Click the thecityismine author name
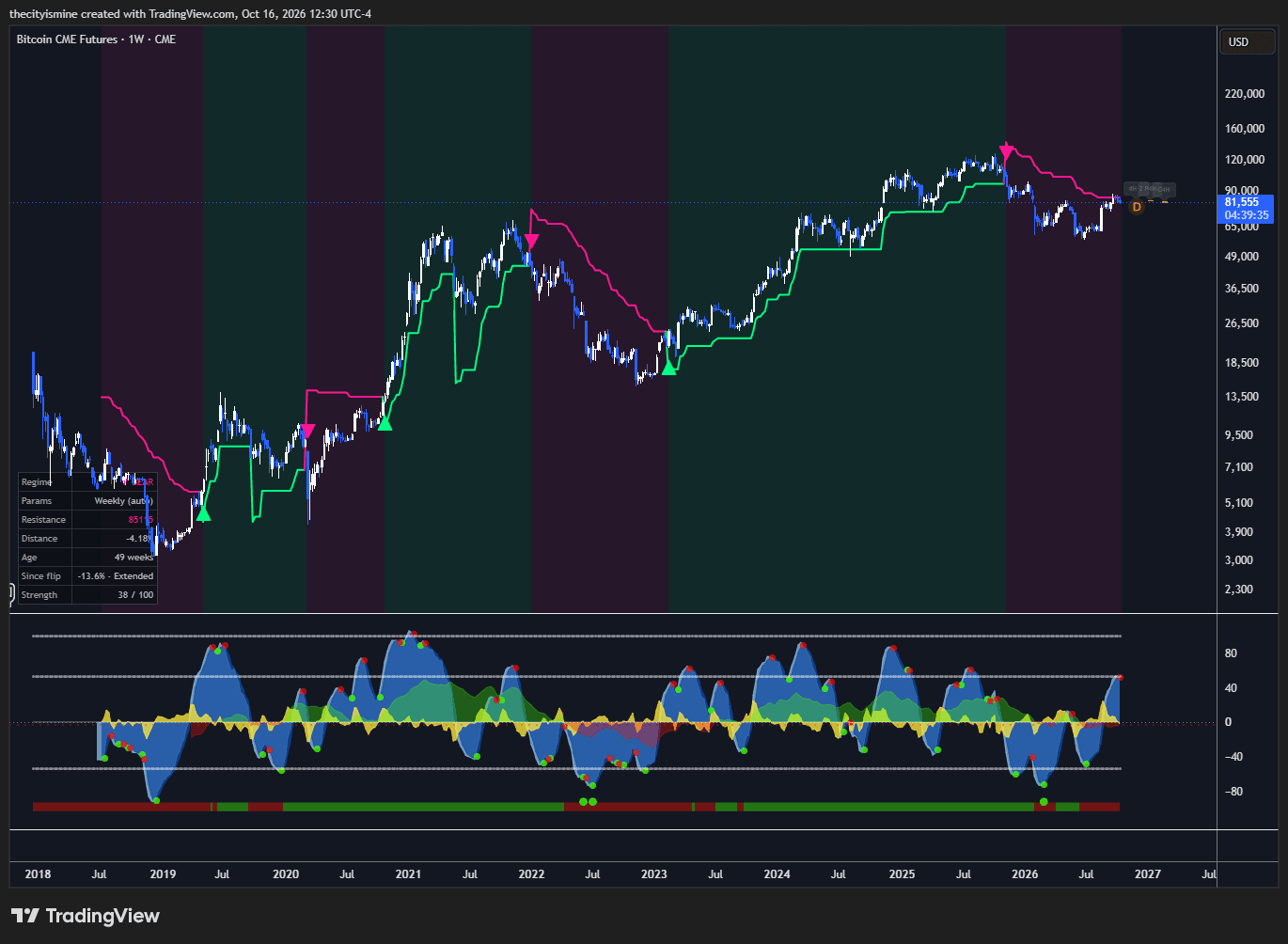This screenshot has height=944, width=1288. click(42, 13)
